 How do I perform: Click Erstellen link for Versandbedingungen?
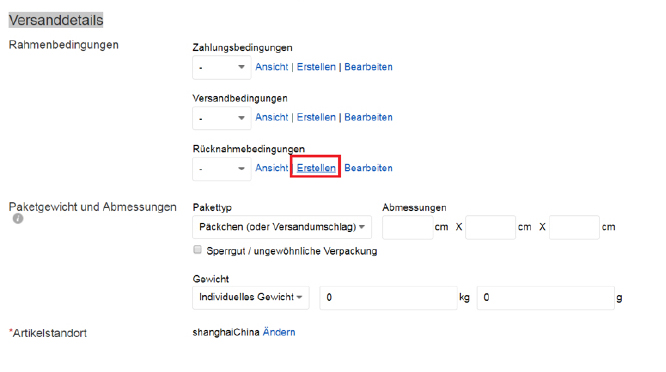(x=316, y=117)
